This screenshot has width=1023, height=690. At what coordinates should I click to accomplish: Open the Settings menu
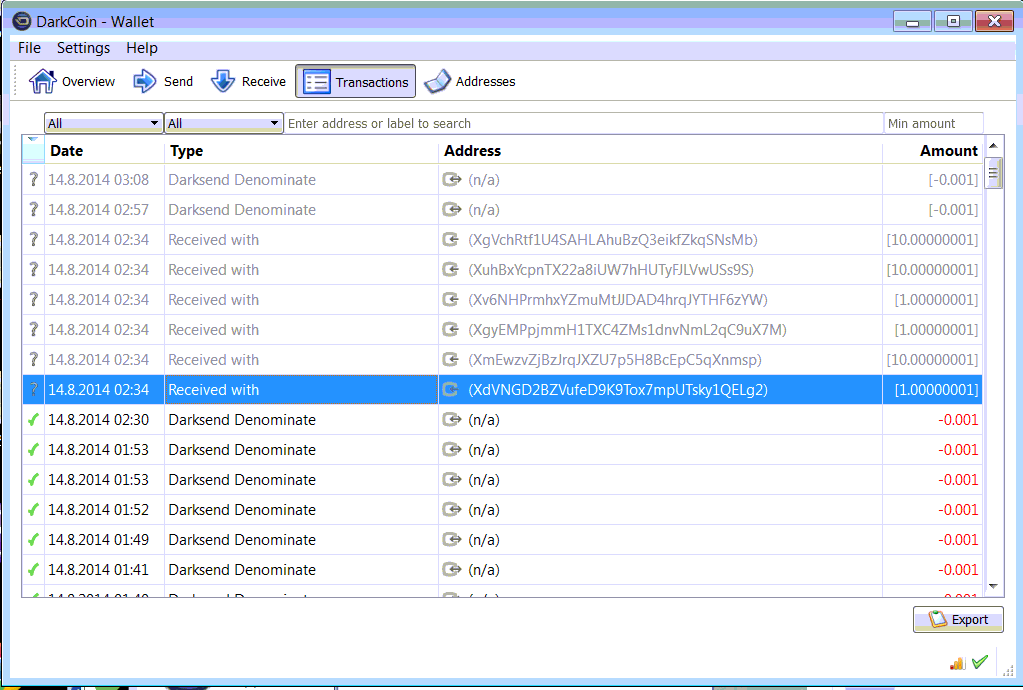click(x=84, y=48)
